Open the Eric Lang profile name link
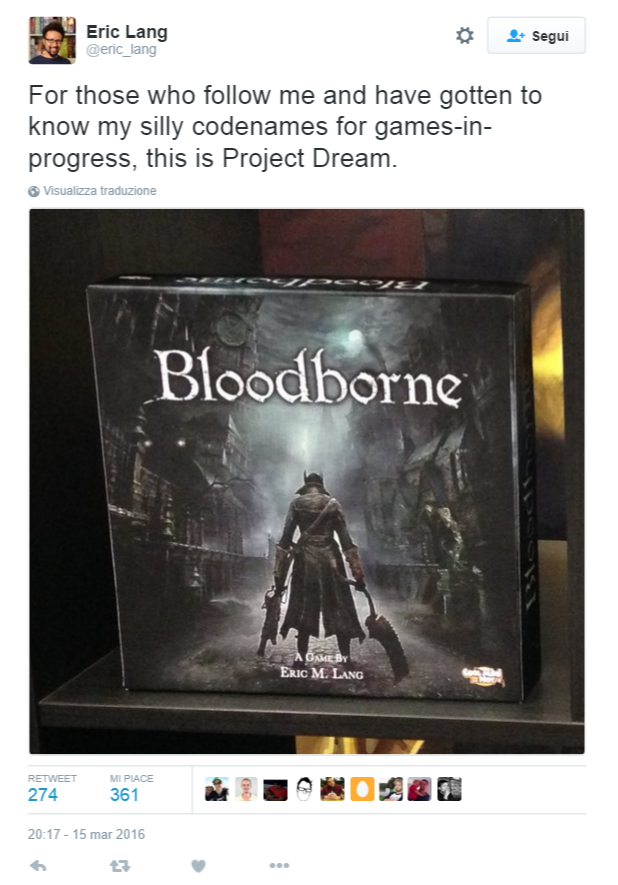The width and height of the screenshot is (618, 885). (127, 32)
